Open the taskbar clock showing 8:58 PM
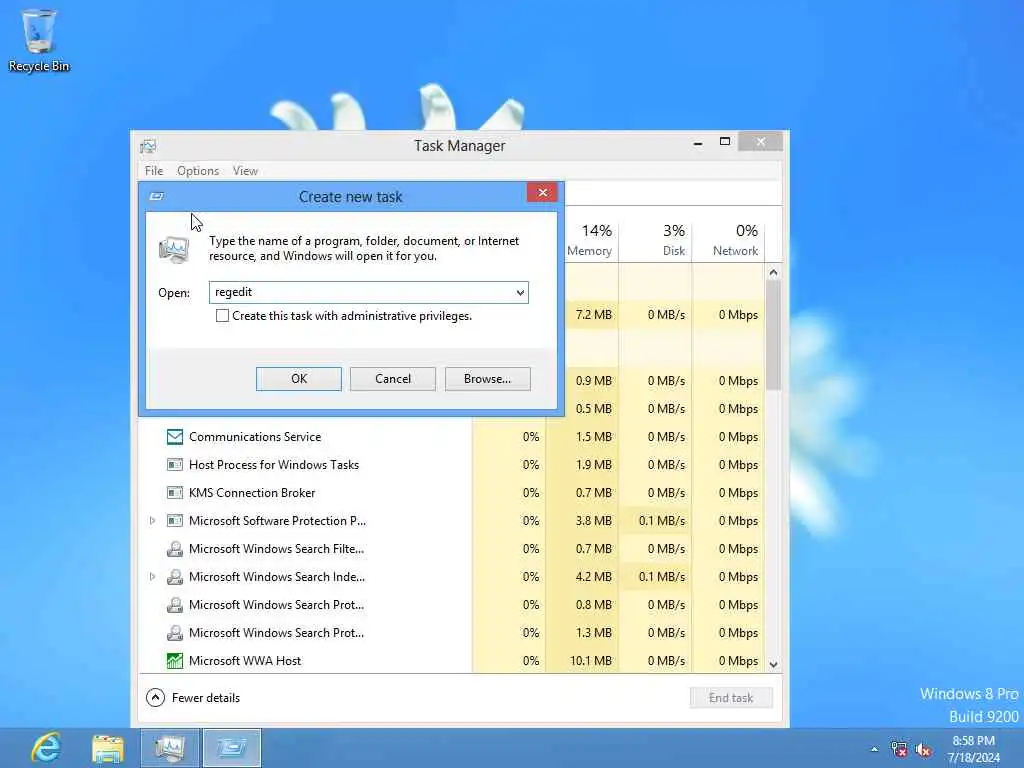This screenshot has width=1024, height=768. [x=973, y=749]
